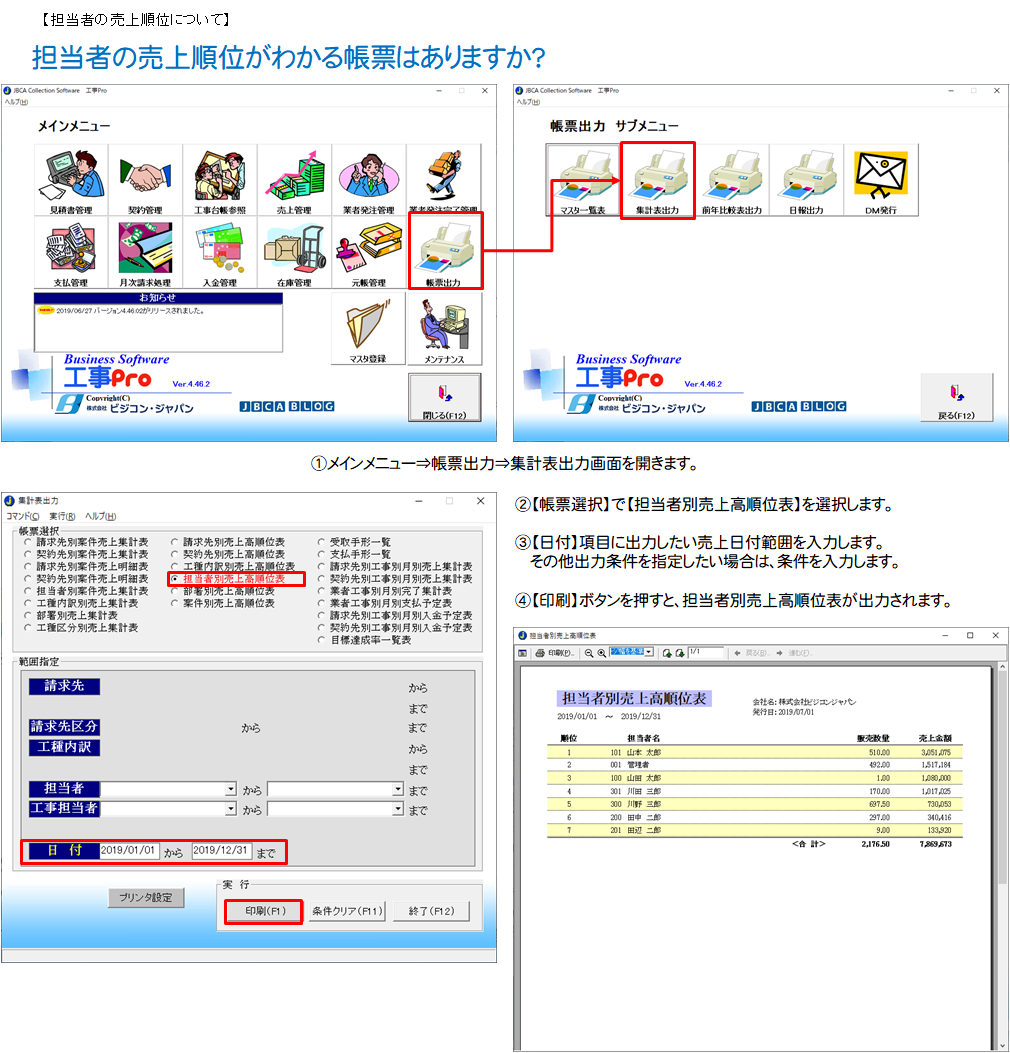The height and width of the screenshot is (1053, 1010).
Task: Click the start date field showing 2019/01/01
Action: [129, 851]
